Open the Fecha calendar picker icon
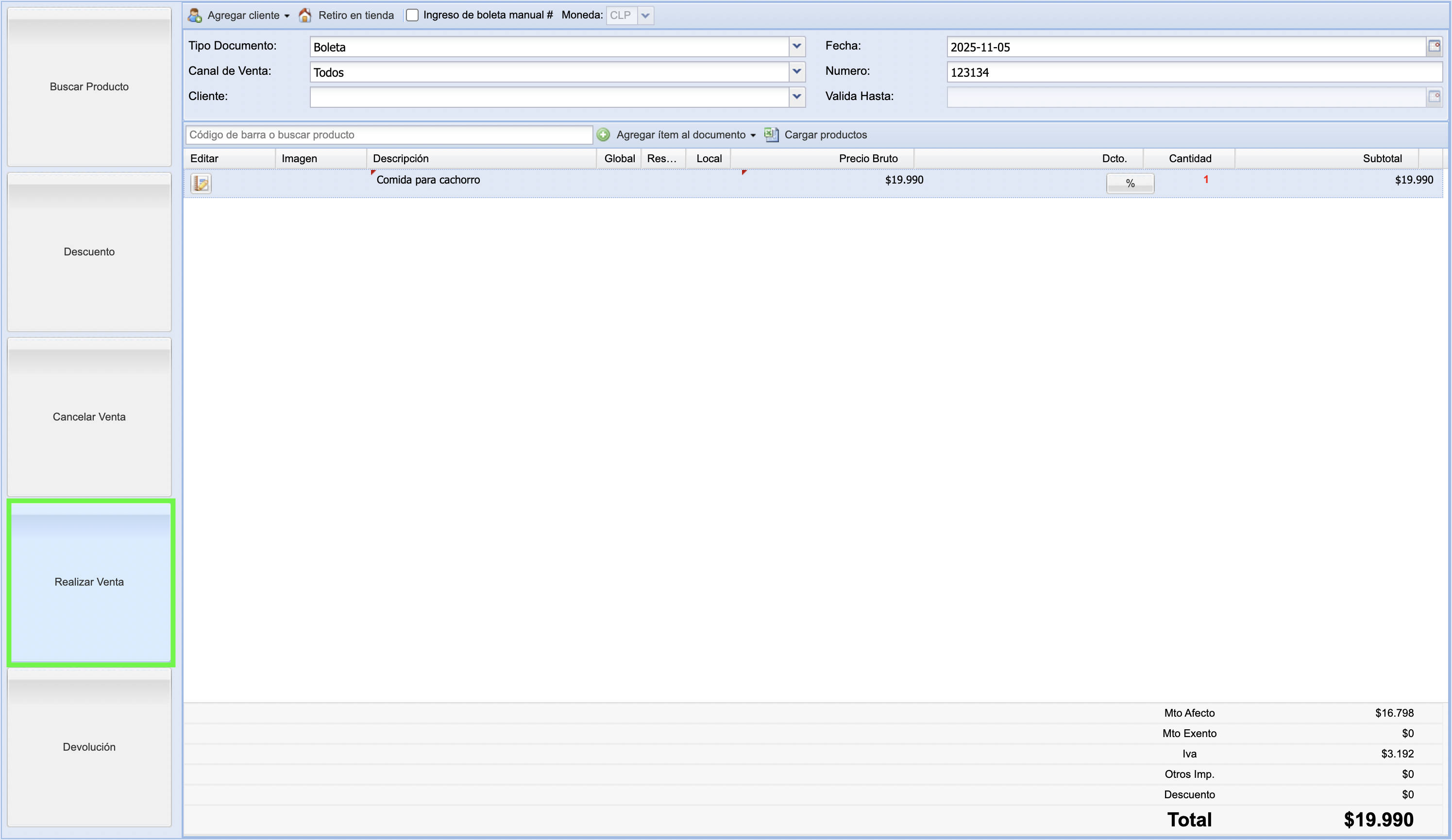This screenshot has height=840, width=1452. click(x=1434, y=47)
